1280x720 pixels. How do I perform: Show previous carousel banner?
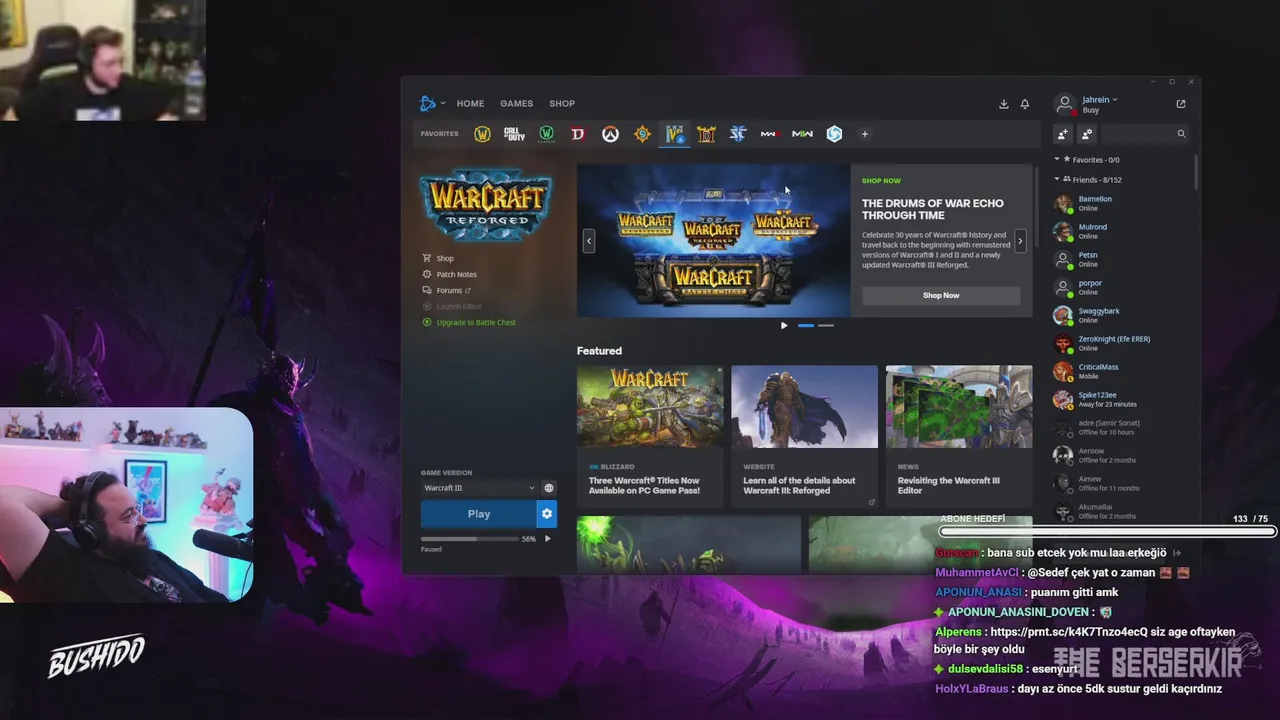[589, 240]
